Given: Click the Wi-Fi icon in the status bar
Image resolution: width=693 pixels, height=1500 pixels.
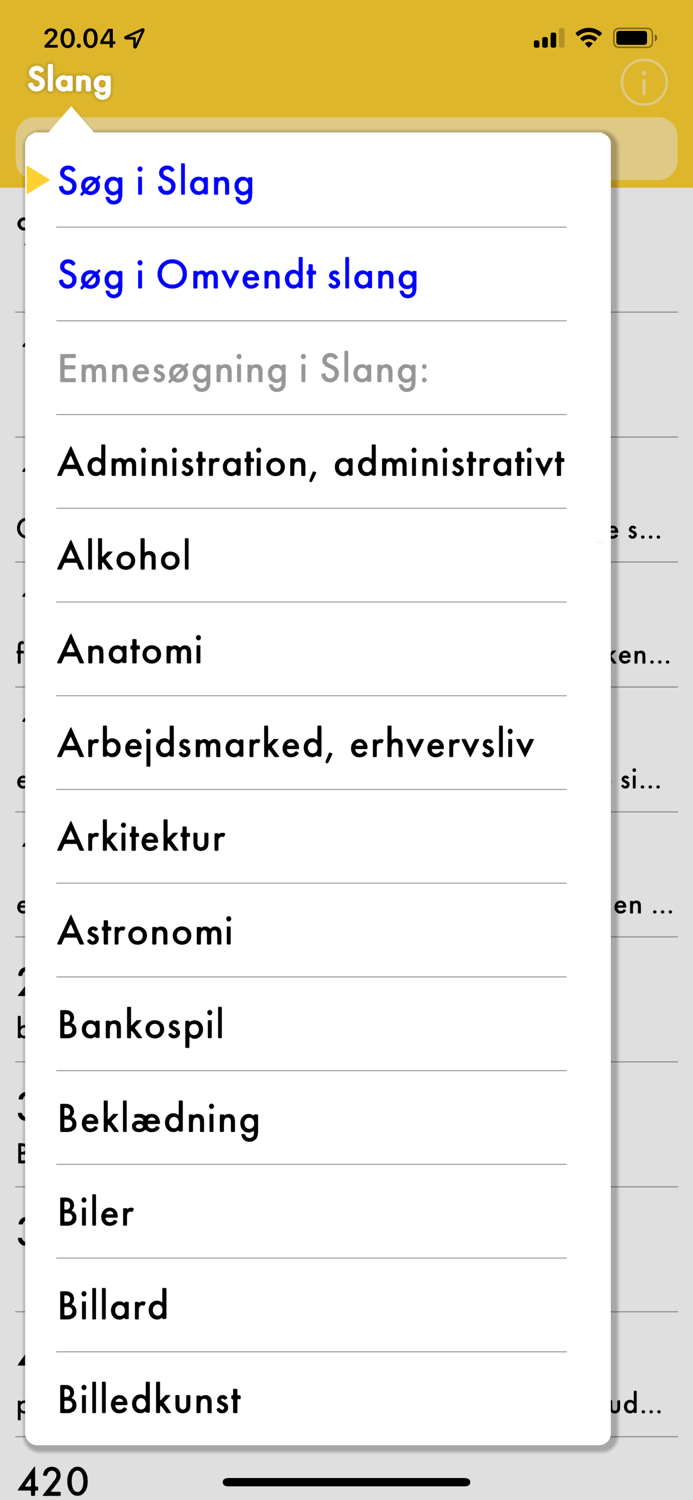Looking at the screenshot, I should pyautogui.click(x=588, y=37).
